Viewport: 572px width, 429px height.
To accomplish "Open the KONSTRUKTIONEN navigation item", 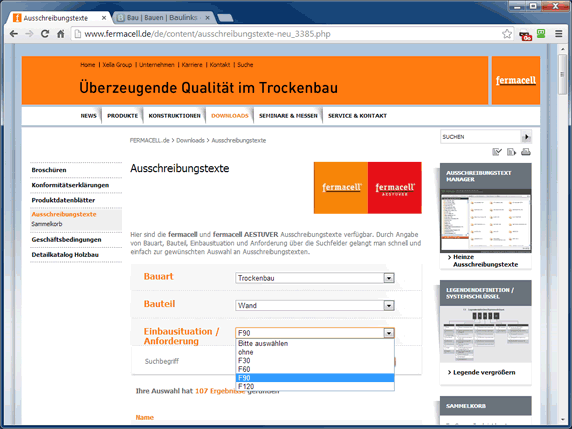I will (174, 116).
